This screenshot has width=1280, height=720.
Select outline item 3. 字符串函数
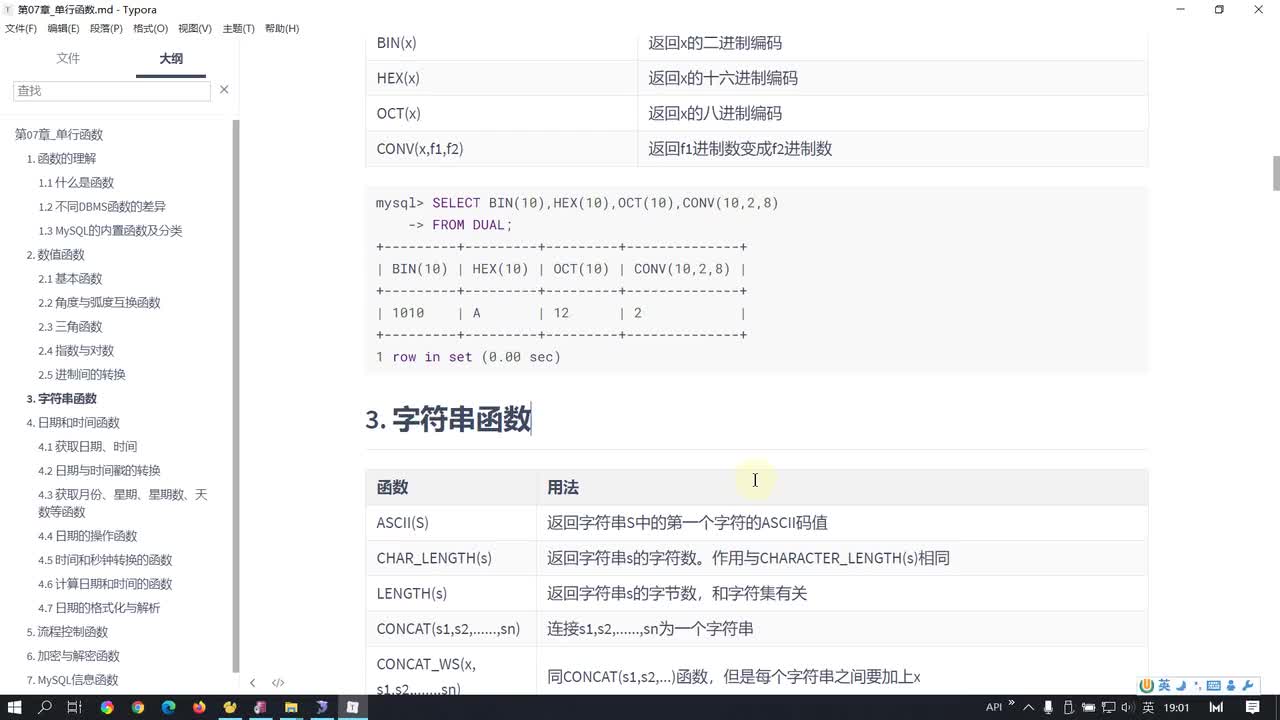click(x=61, y=399)
